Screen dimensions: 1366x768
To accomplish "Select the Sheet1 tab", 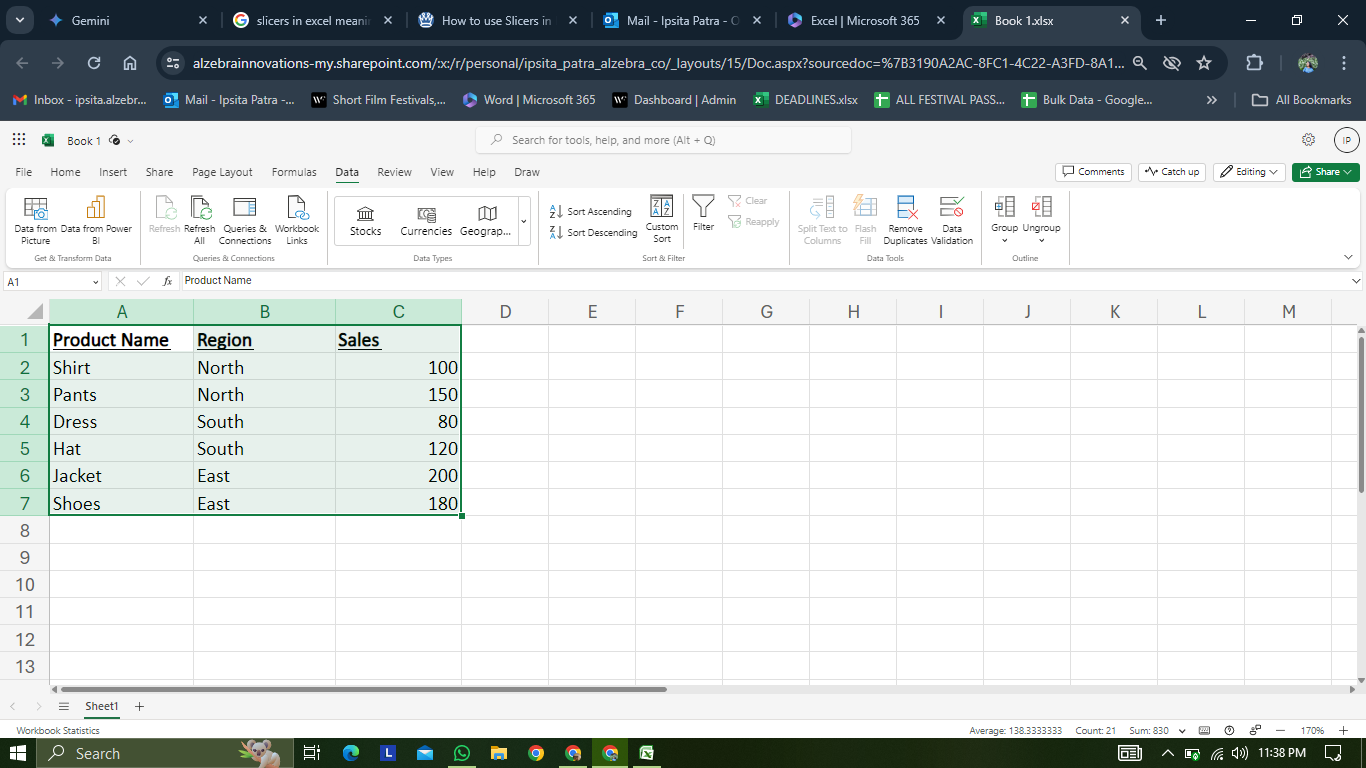I will tap(102, 706).
